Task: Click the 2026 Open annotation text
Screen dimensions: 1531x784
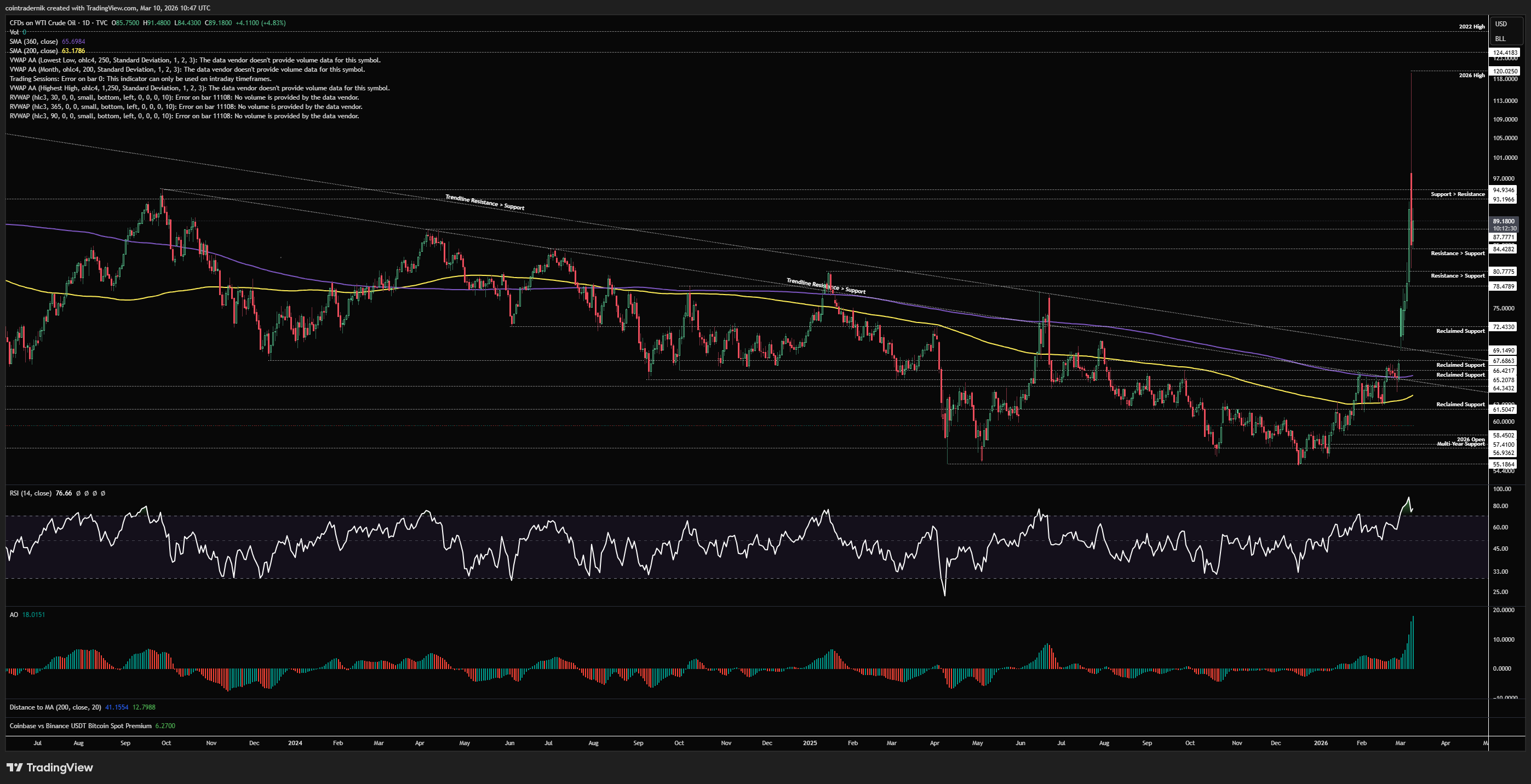Action: [x=1470, y=439]
